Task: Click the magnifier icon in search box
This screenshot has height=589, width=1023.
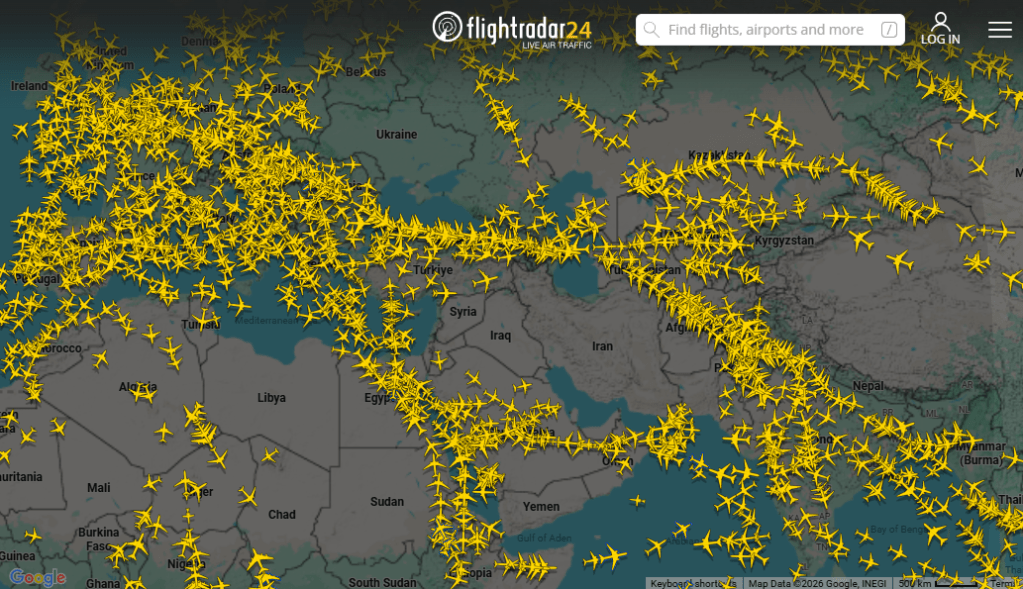Action: (x=652, y=30)
